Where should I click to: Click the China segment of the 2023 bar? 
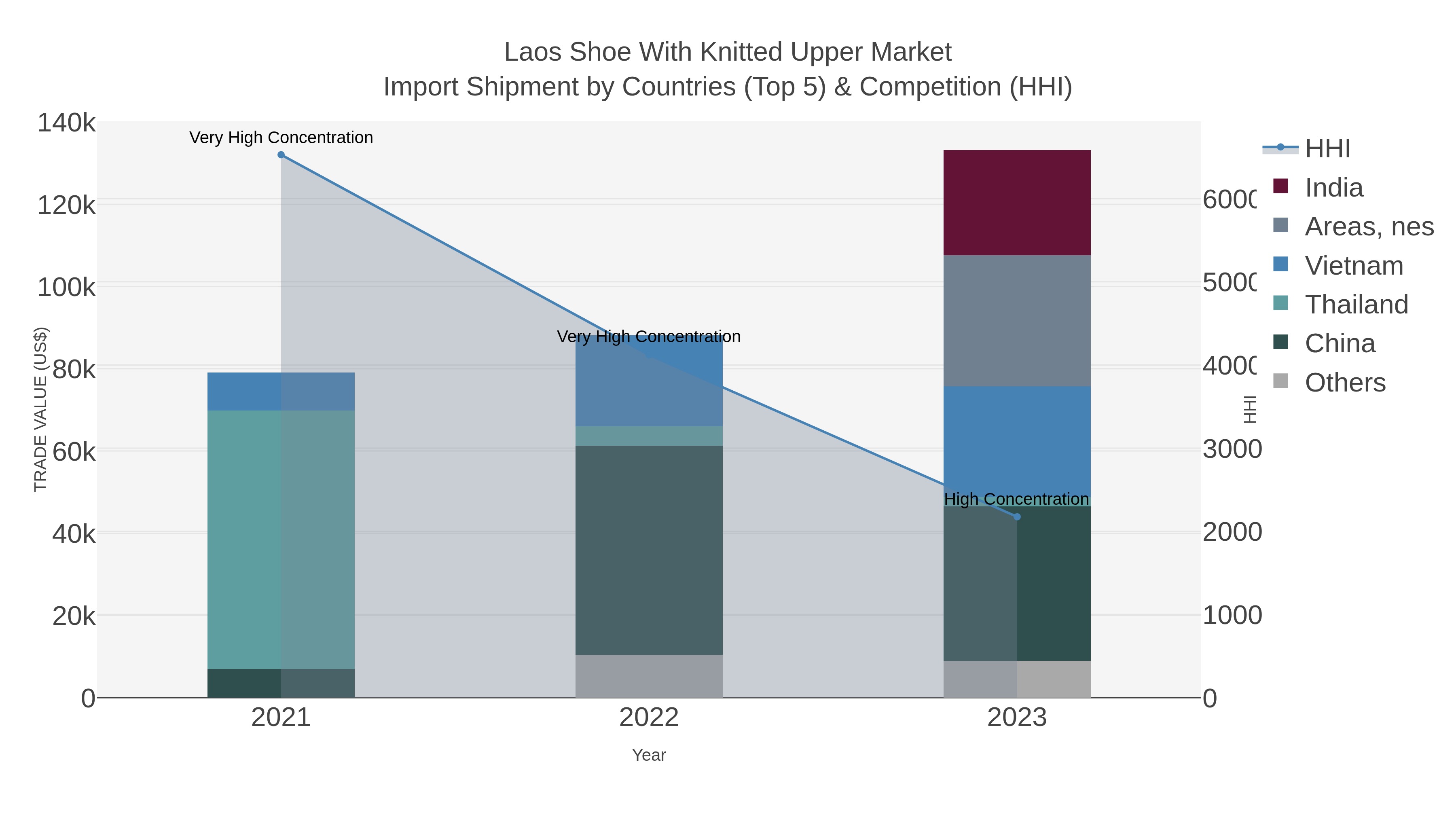click(x=1017, y=583)
